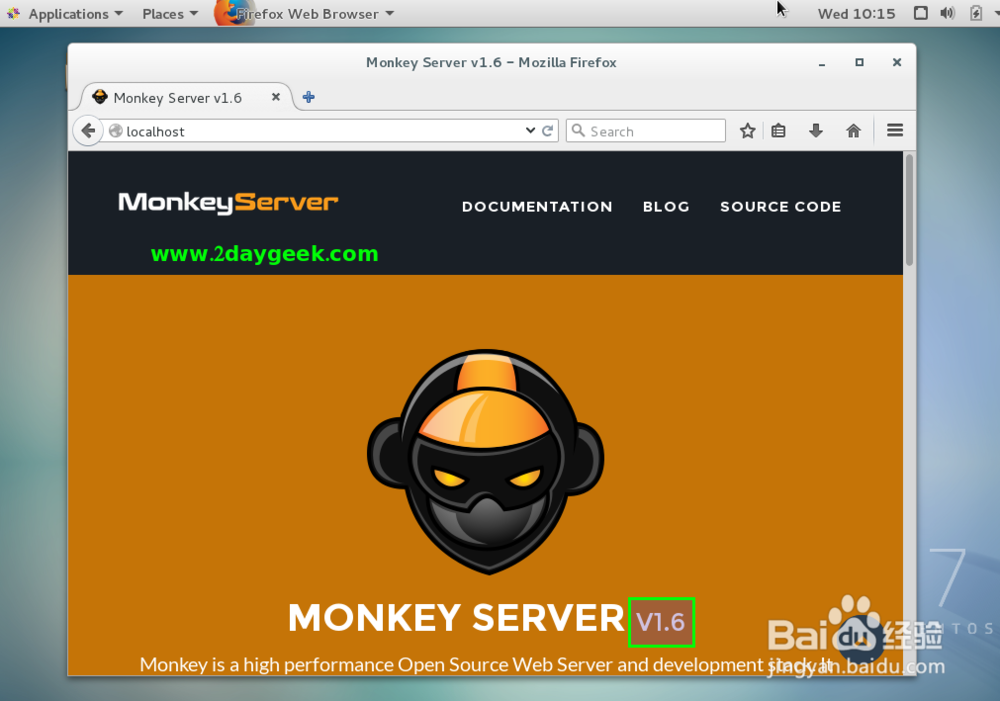
Task: Open the SOURCE CODE link
Action: coord(781,207)
